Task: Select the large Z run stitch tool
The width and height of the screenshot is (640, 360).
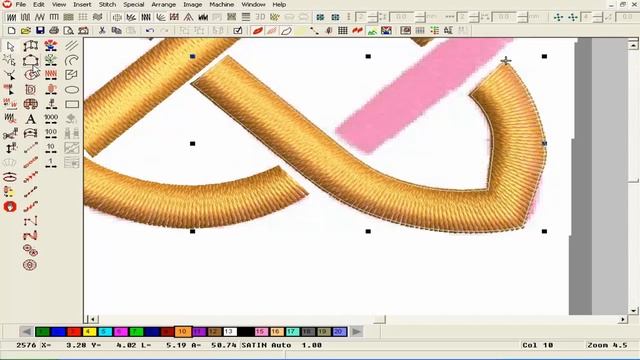Action: coord(31,236)
